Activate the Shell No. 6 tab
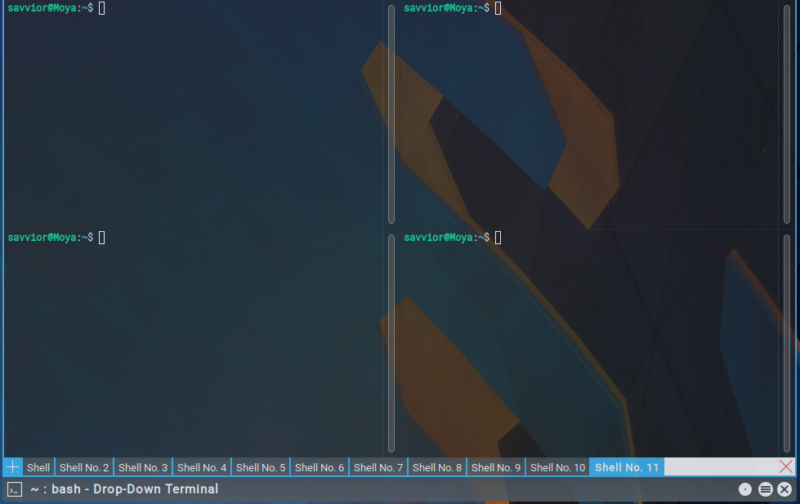This screenshot has width=800, height=504. point(320,467)
